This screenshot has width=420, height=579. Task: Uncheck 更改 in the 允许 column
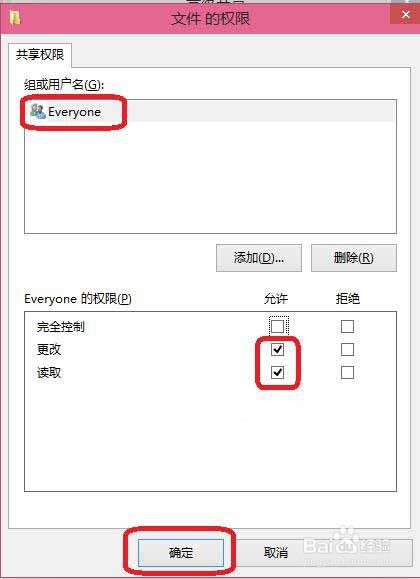[x=277, y=349]
